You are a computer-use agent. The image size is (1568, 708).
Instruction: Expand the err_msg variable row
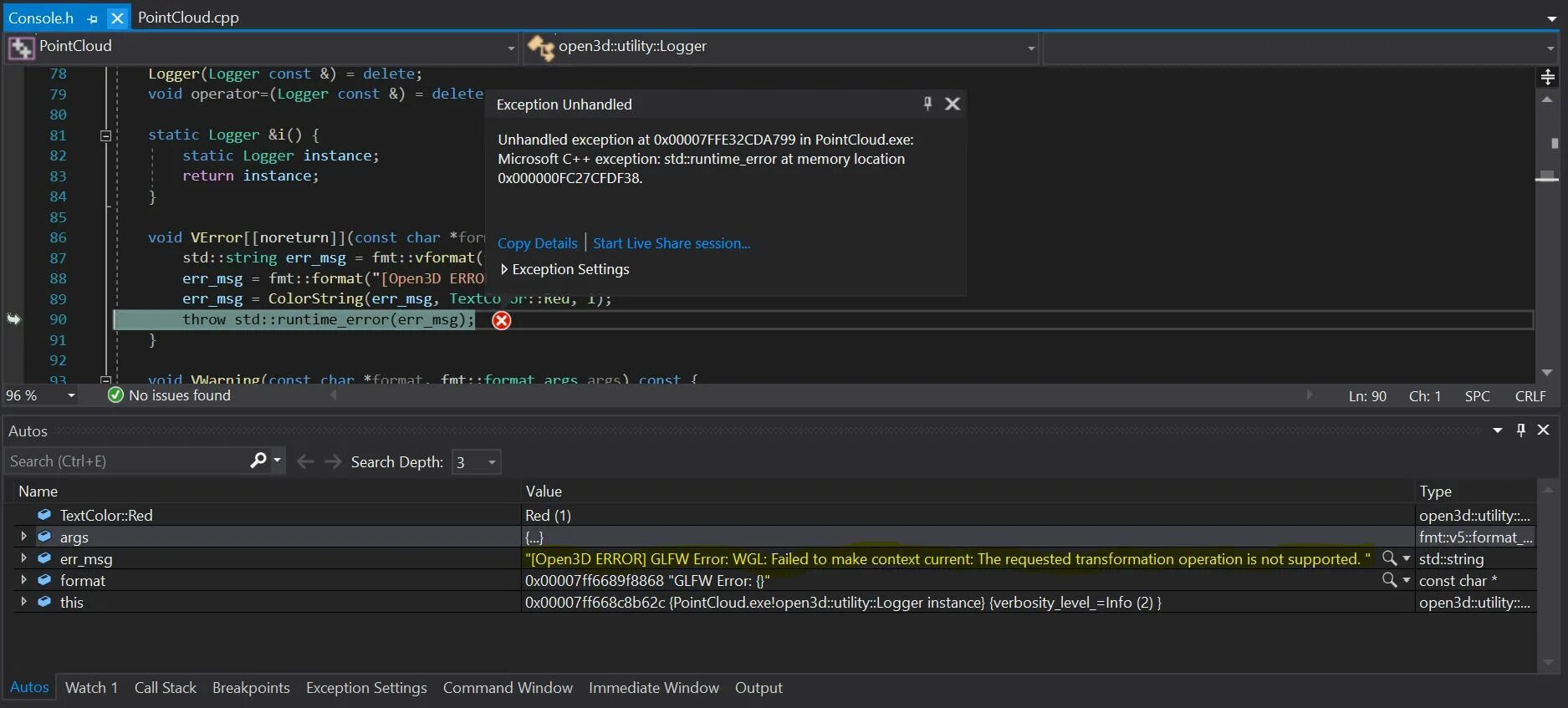tap(23, 558)
